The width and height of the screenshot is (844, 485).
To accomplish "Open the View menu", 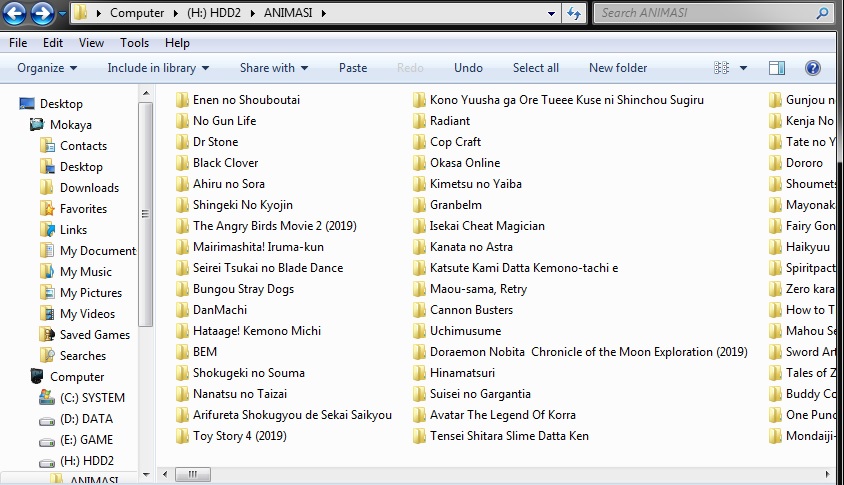I will click(x=91, y=43).
